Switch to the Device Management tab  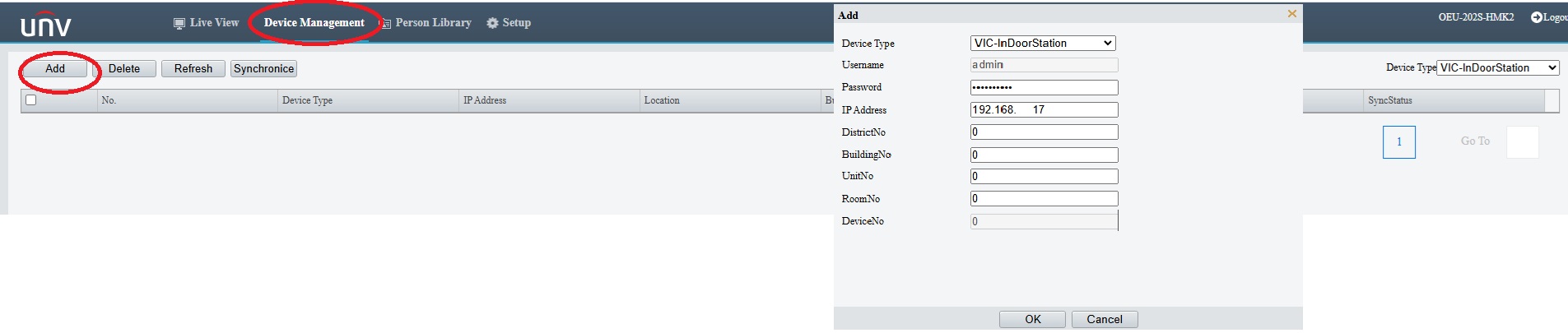coord(314,23)
